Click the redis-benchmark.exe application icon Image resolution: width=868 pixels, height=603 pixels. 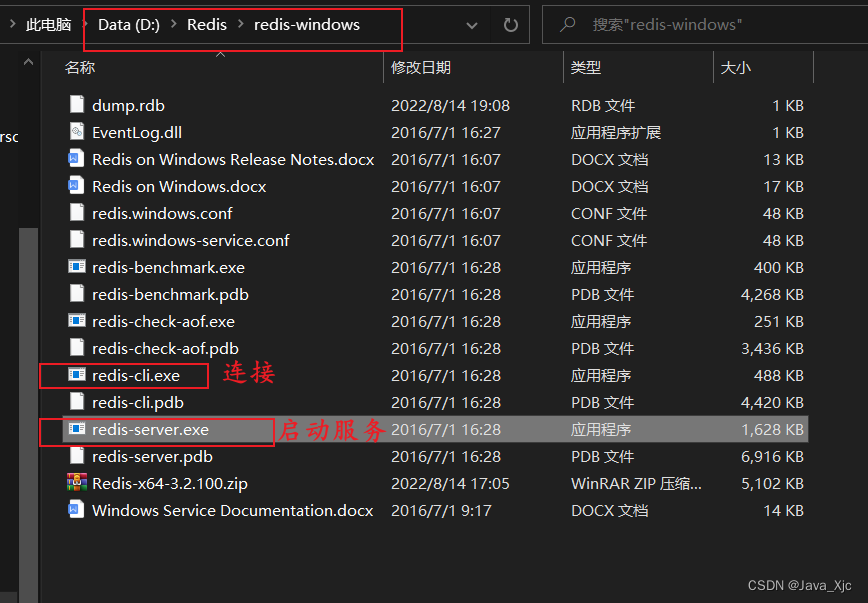pyautogui.click(x=77, y=267)
